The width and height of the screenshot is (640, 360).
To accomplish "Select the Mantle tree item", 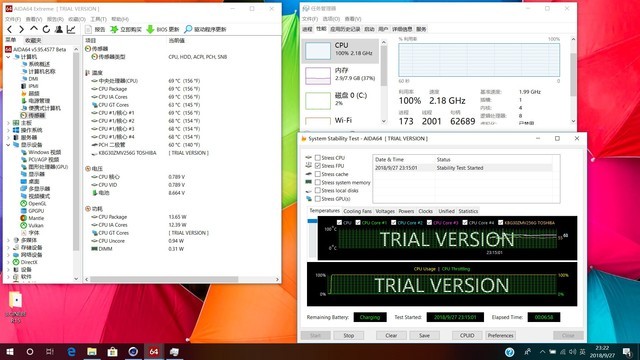I will [x=32, y=218].
